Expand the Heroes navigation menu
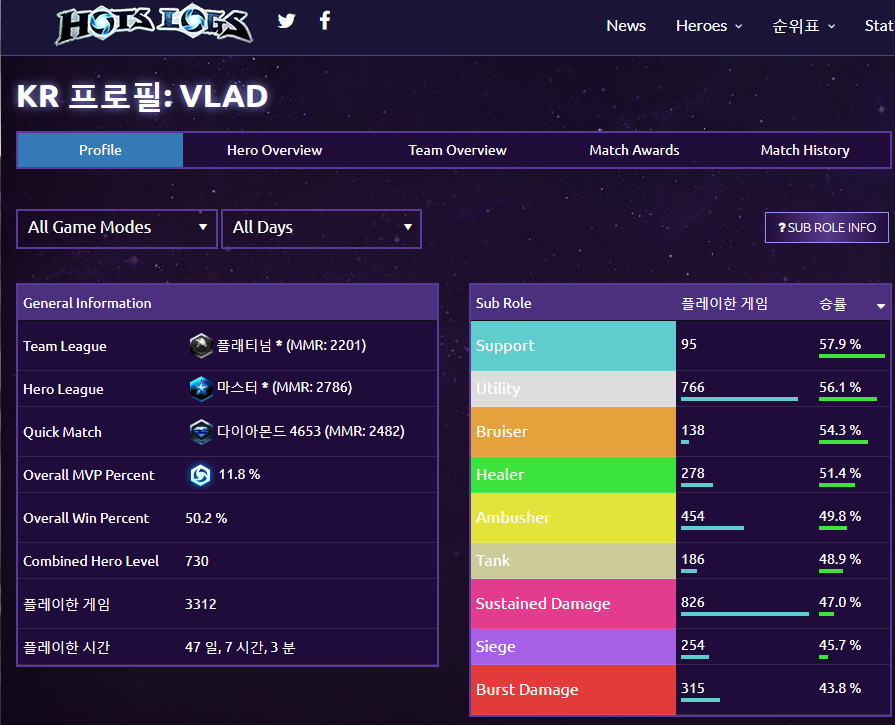This screenshot has width=895, height=725. click(x=708, y=26)
